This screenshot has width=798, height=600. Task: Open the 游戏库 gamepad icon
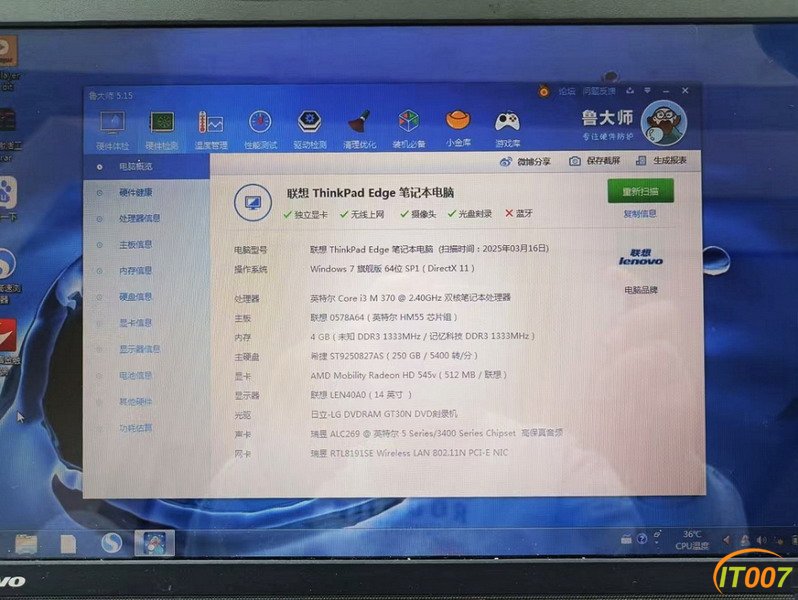pos(507,128)
